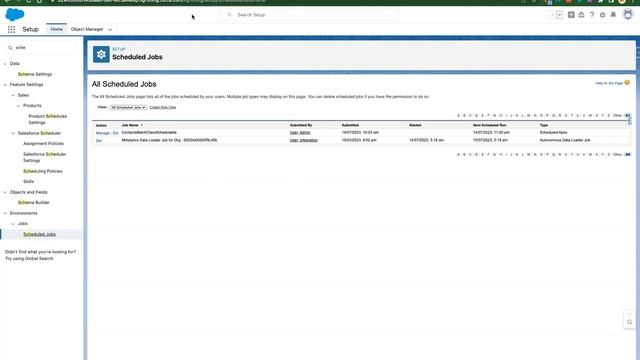Click Del for Metalytics Data Loader job

click(99, 140)
